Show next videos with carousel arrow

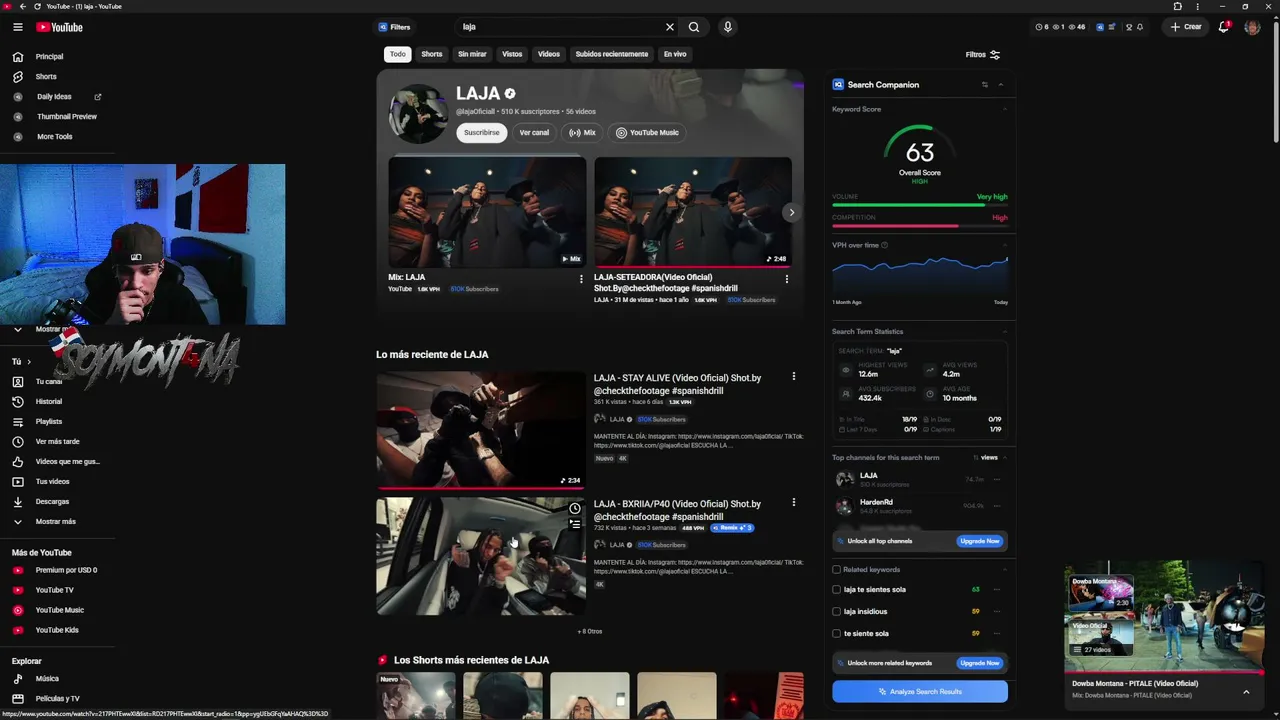pos(792,212)
